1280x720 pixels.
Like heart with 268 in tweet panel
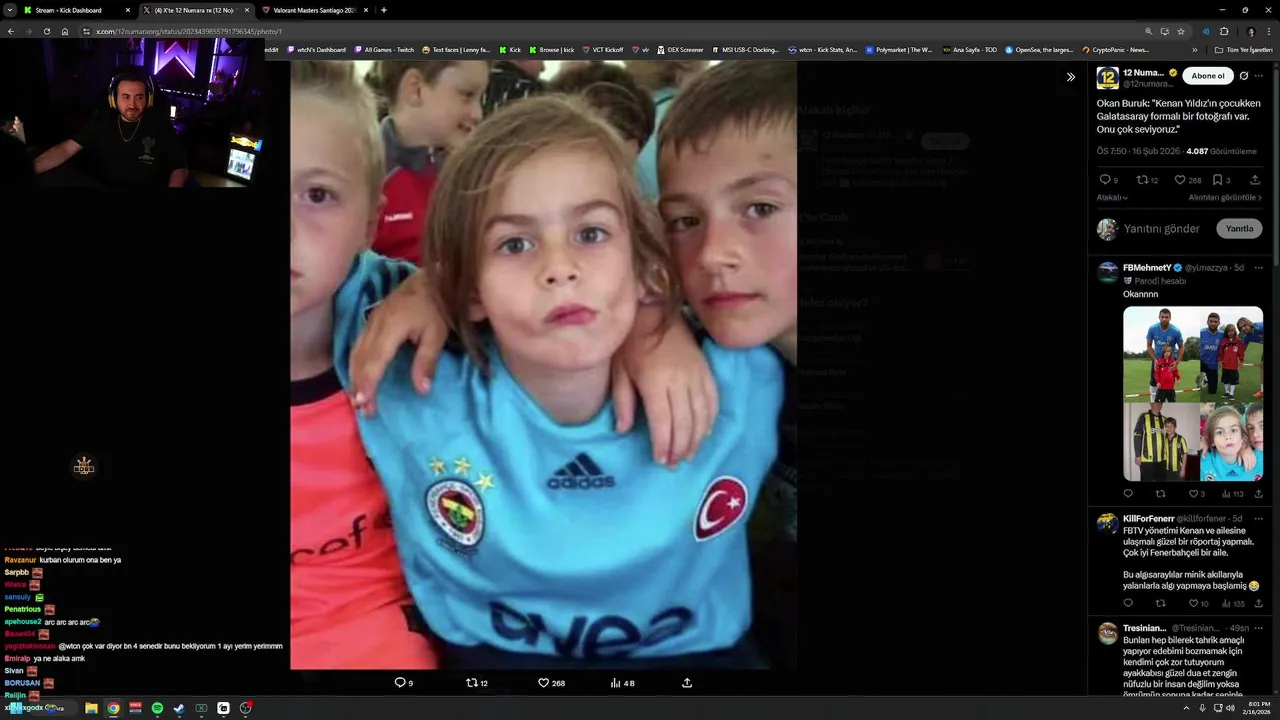tap(1180, 180)
